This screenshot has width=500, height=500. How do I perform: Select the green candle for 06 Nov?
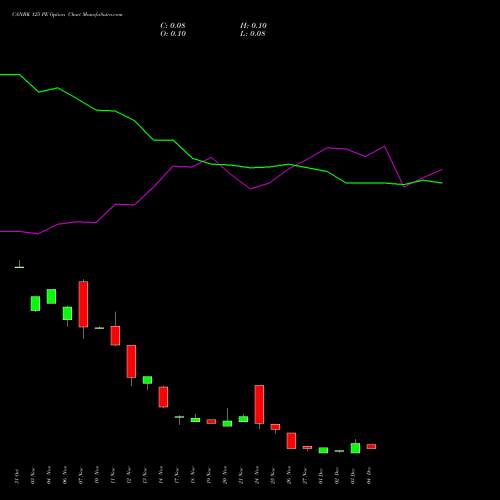point(67,313)
